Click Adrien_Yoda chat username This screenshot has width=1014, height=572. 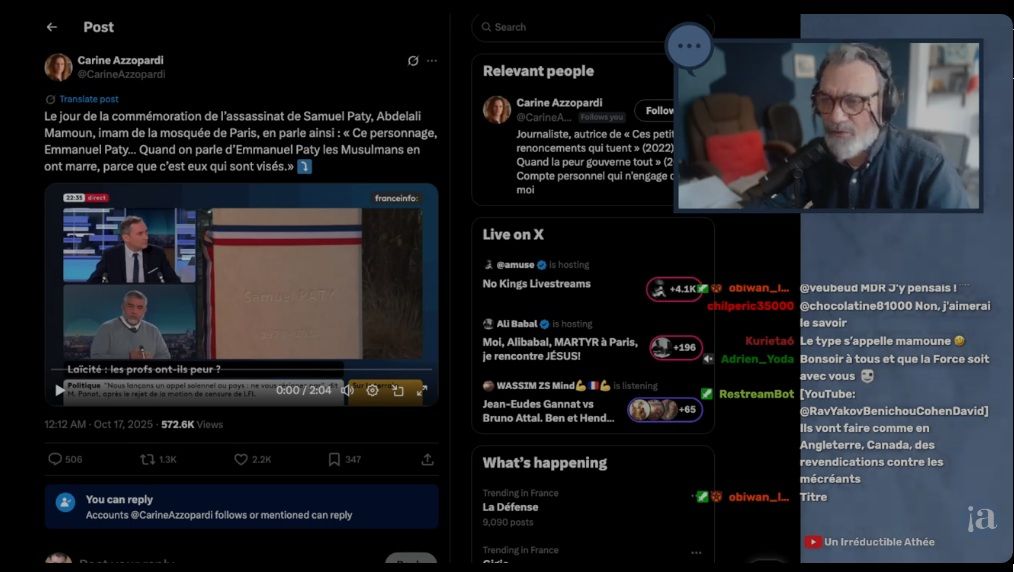[x=757, y=359]
